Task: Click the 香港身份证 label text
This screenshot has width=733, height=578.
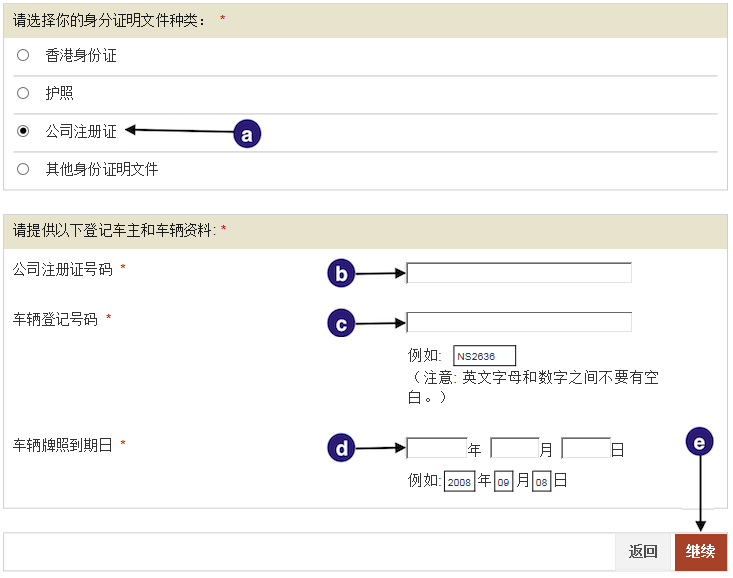Action: [x=81, y=56]
